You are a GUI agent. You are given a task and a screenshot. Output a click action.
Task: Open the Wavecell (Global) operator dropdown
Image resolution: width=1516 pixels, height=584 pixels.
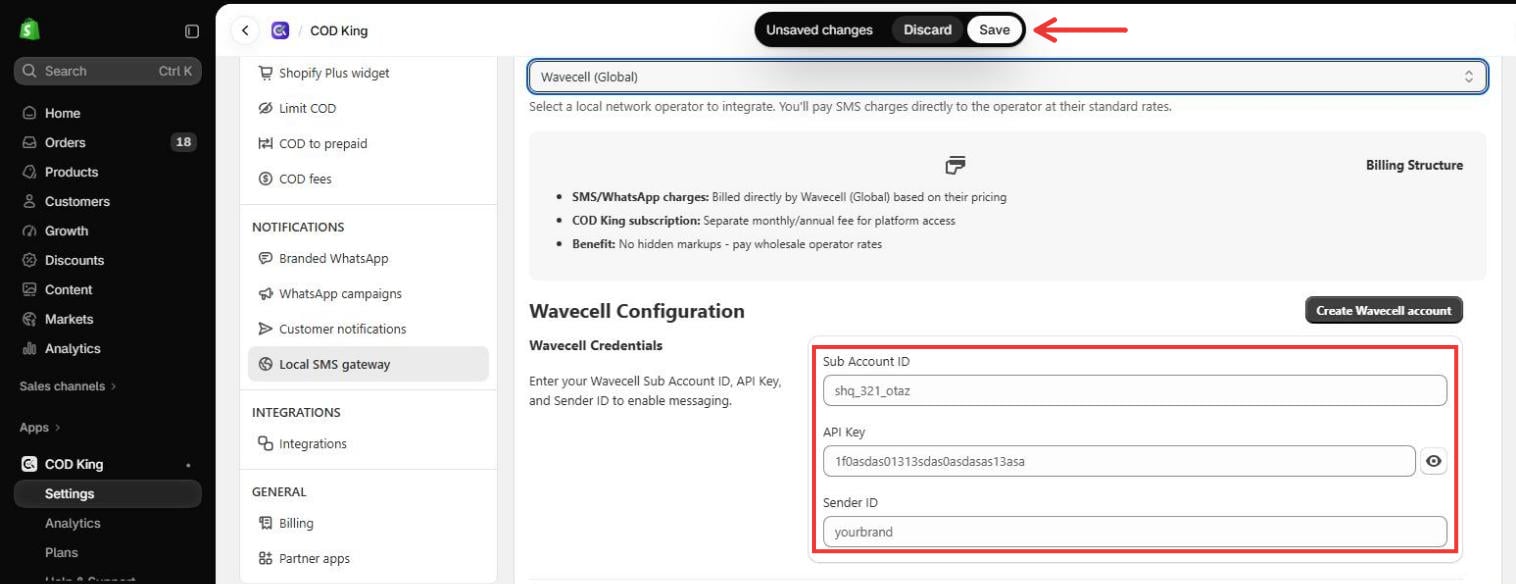coord(1007,77)
